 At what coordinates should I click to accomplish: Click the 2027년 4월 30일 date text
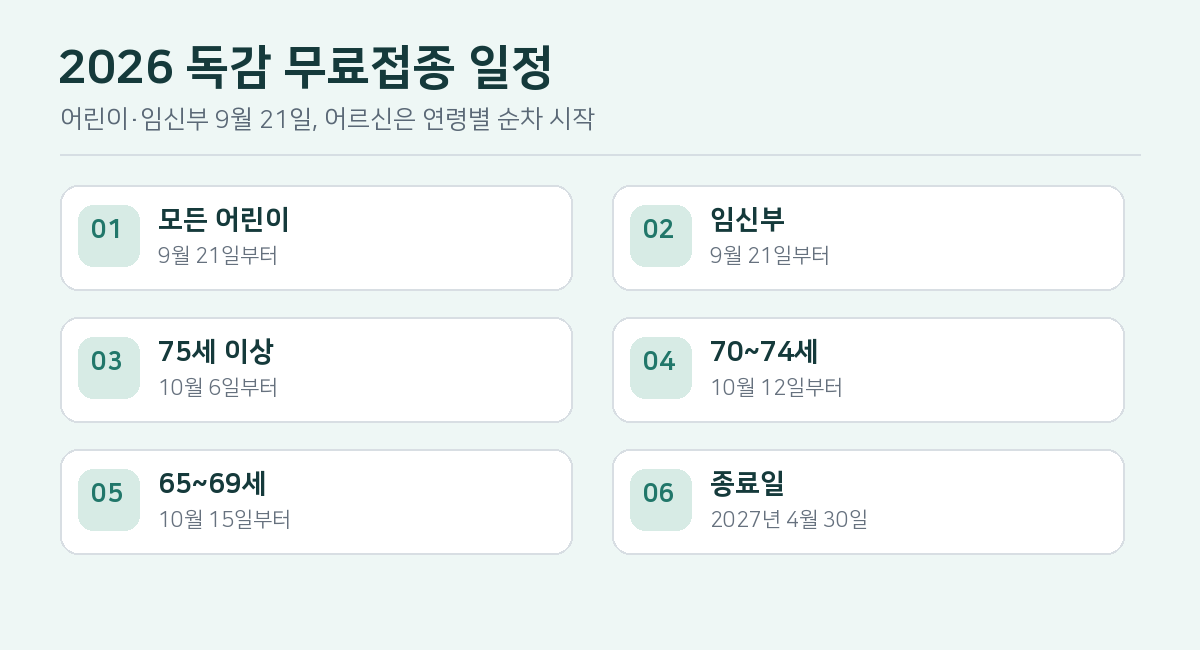789,519
